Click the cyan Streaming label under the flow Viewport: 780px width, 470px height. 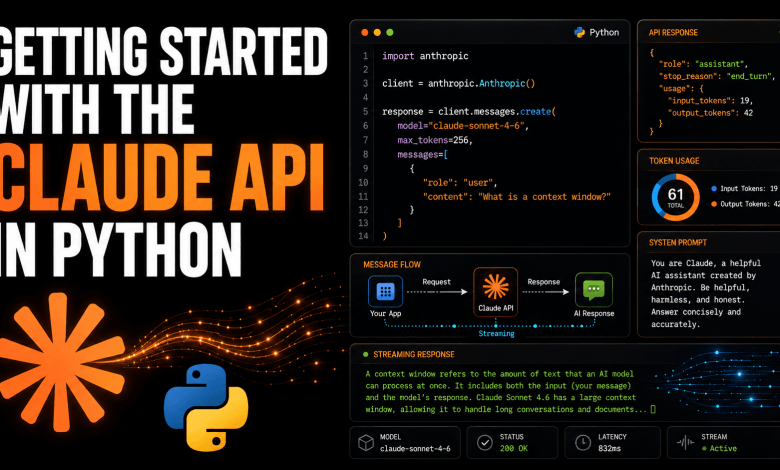pos(496,334)
